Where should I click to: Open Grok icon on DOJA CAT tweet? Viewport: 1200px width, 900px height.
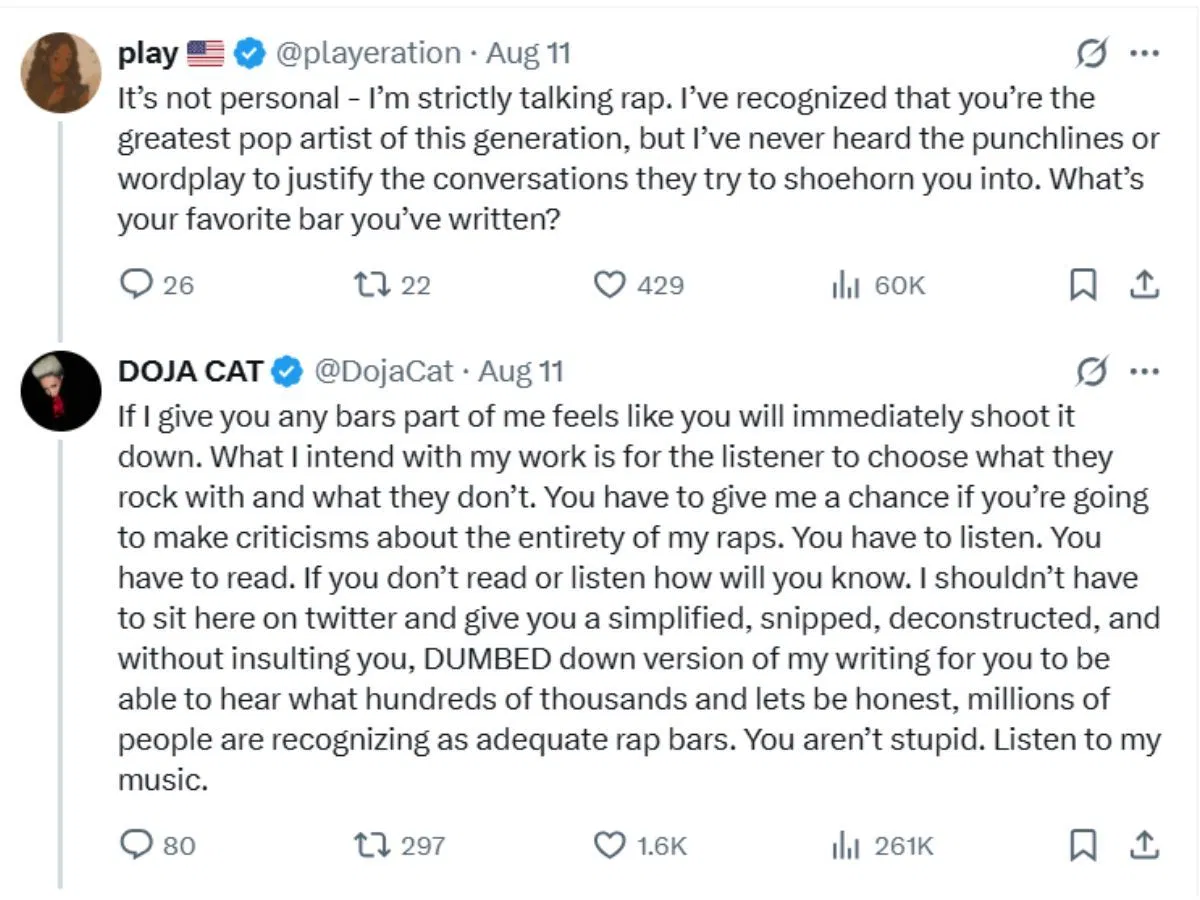point(1091,373)
